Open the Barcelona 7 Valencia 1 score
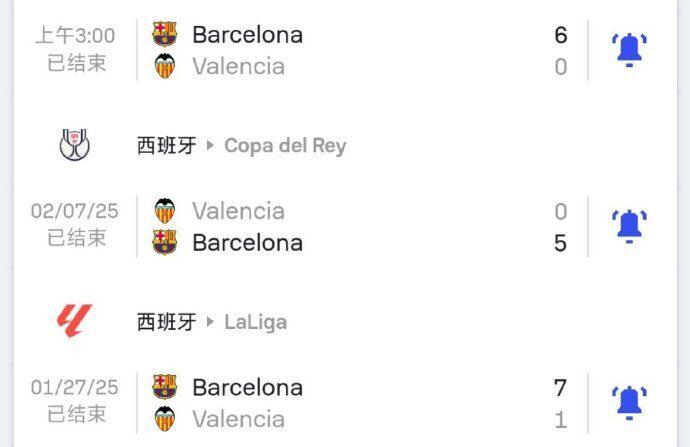This screenshot has width=690, height=447. [560, 403]
